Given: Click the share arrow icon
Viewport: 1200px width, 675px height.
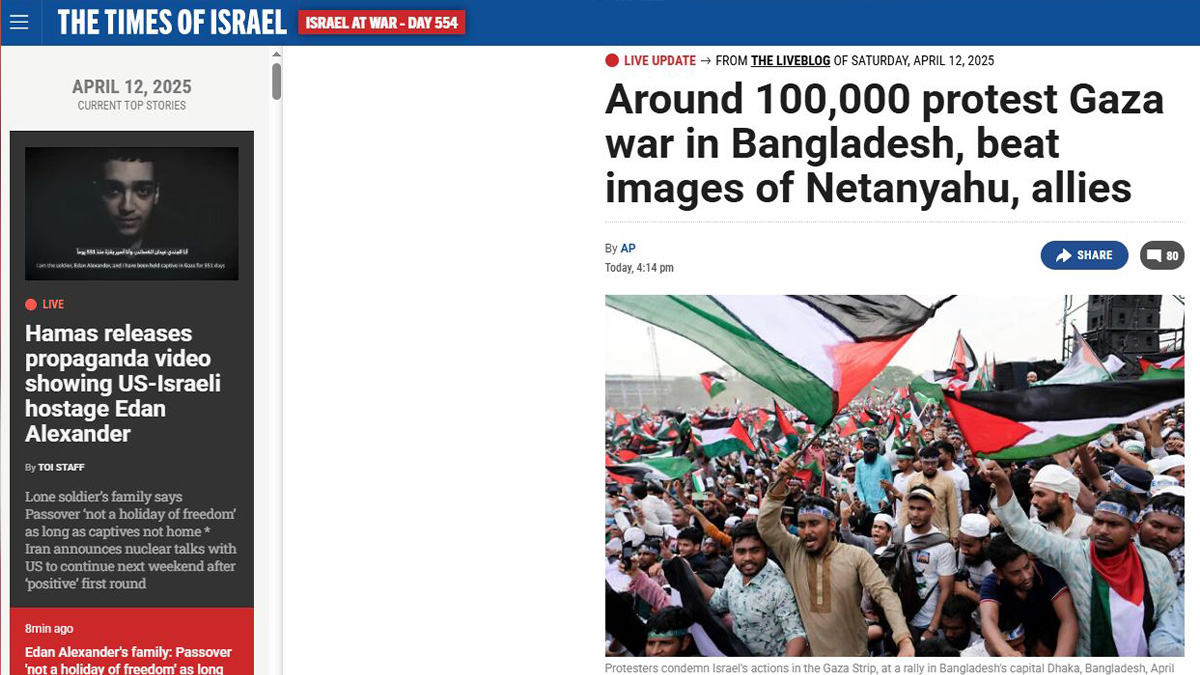Looking at the screenshot, I should [1063, 255].
